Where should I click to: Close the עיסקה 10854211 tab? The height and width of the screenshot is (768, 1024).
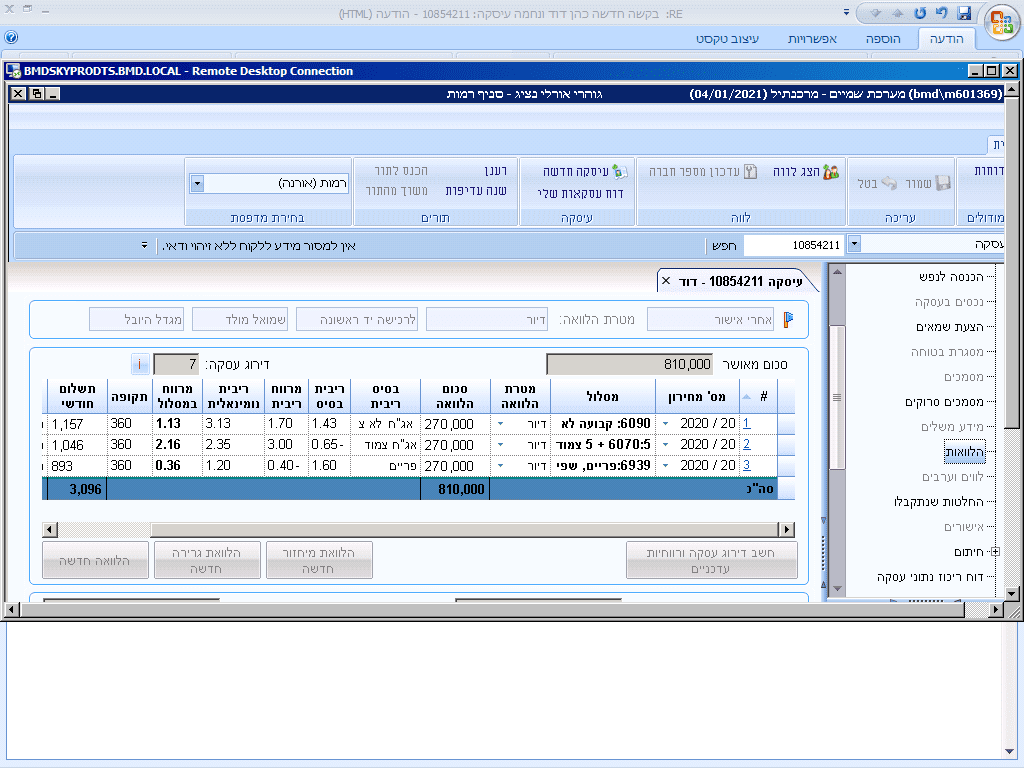tap(666, 282)
